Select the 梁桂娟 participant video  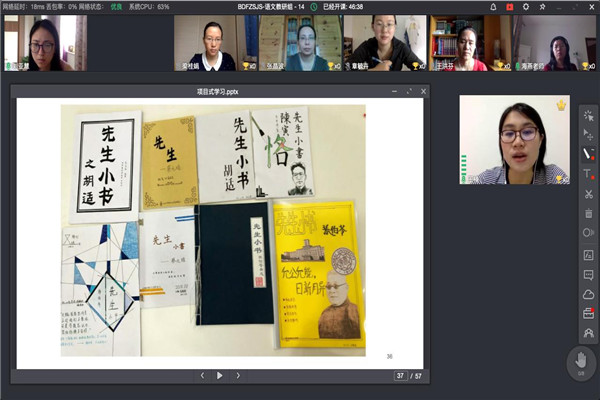coord(215,43)
